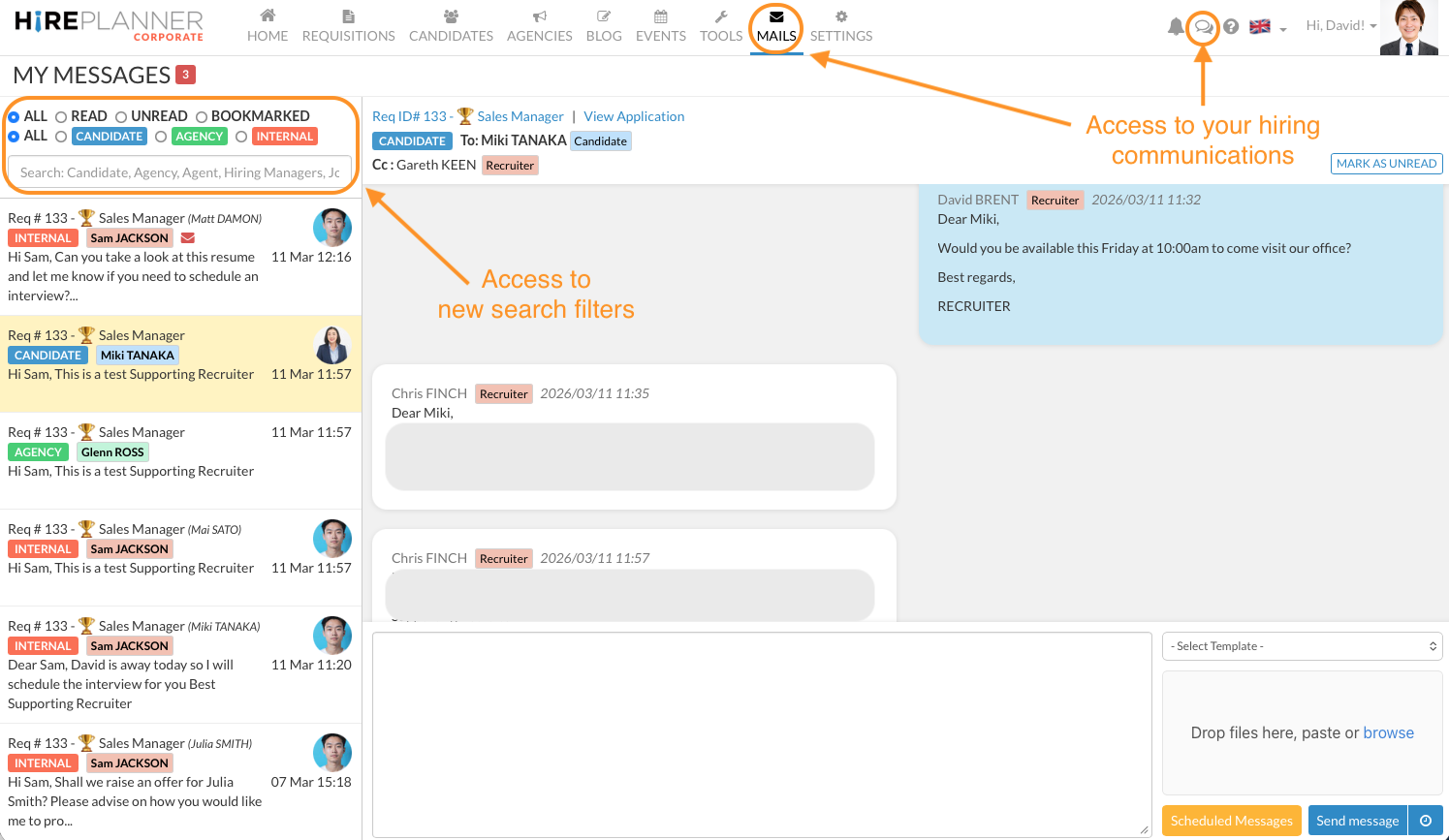This screenshot has width=1449, height=840.
Task: Open the notifications bell icon
Action: coord(1176,26)
